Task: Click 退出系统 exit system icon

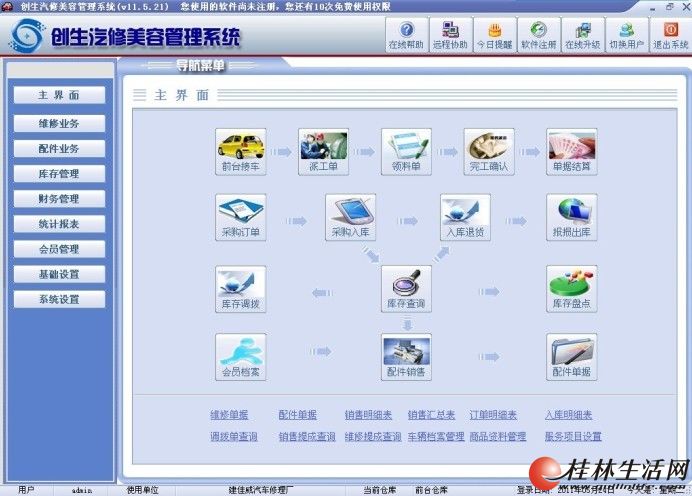Action: (670, 35)
